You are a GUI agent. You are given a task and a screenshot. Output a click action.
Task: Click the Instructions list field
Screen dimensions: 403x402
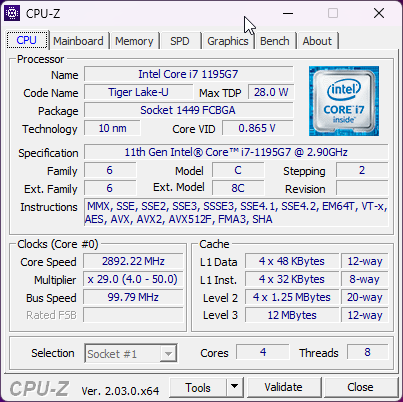tap(236, 213)
